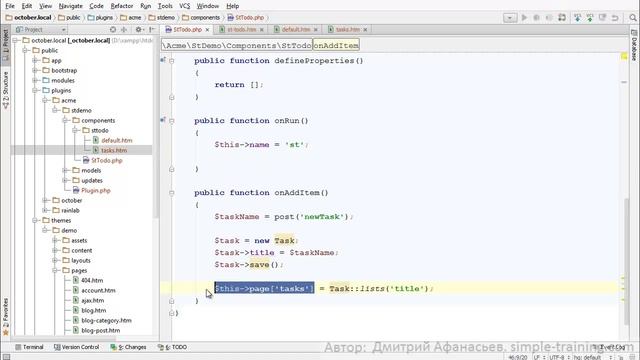
Task: Open the Database tool window
Action: point(634,45)
